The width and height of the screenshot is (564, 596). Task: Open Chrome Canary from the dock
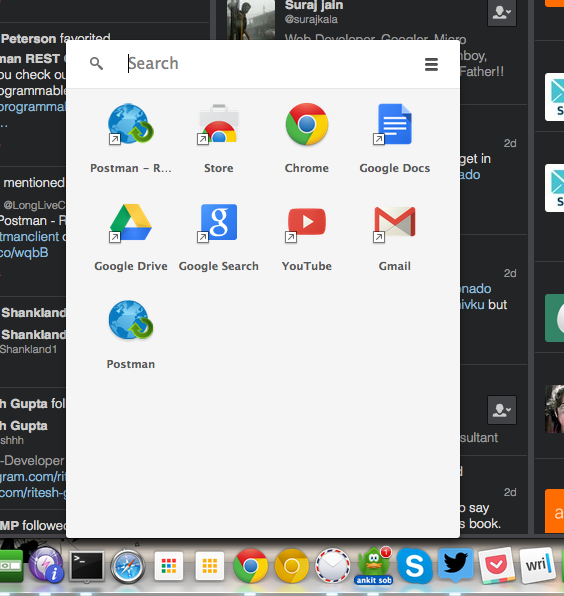tap(292, 566)
